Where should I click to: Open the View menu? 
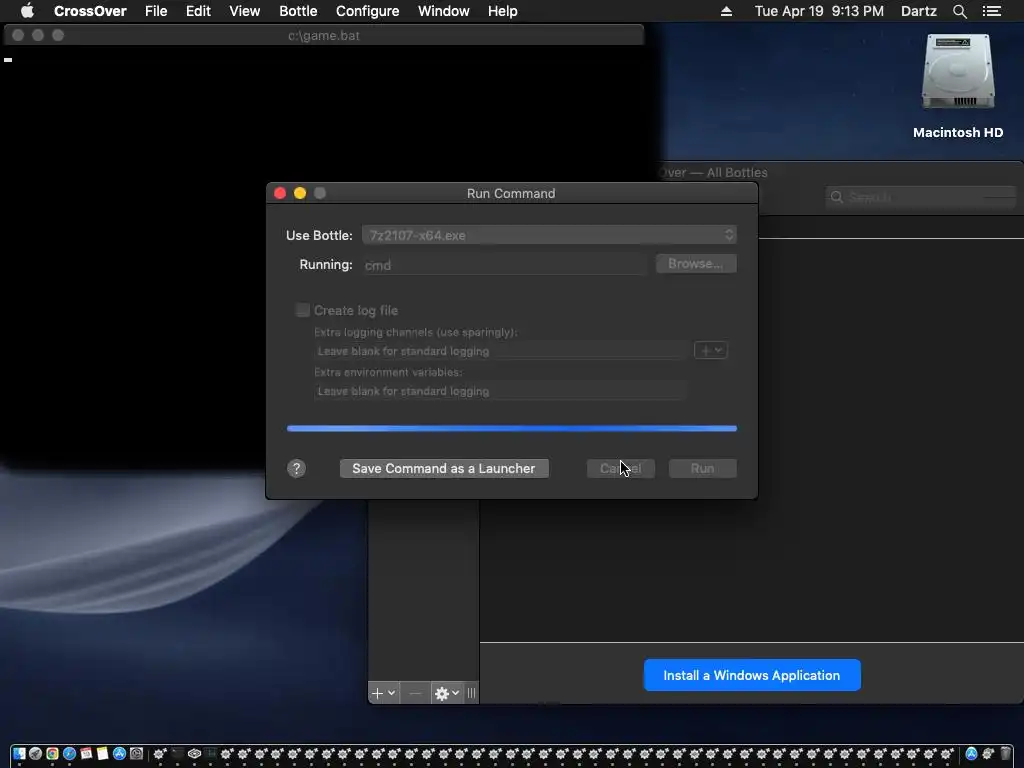pyautogui.click(x=245, y=11)
